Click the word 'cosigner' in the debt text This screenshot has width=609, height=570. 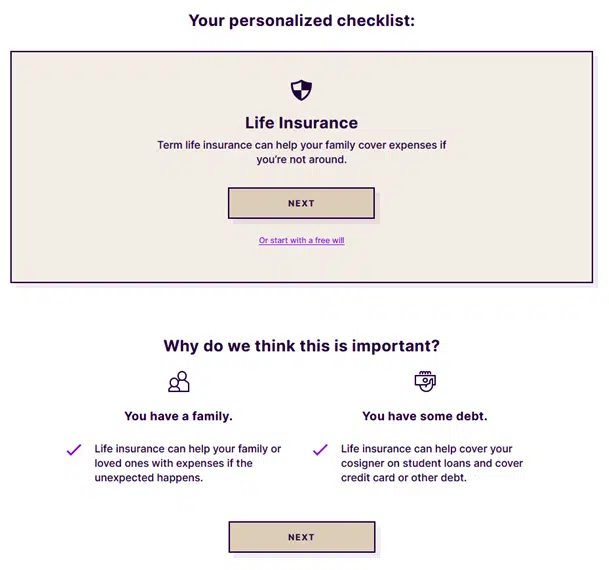click(366, 463)
